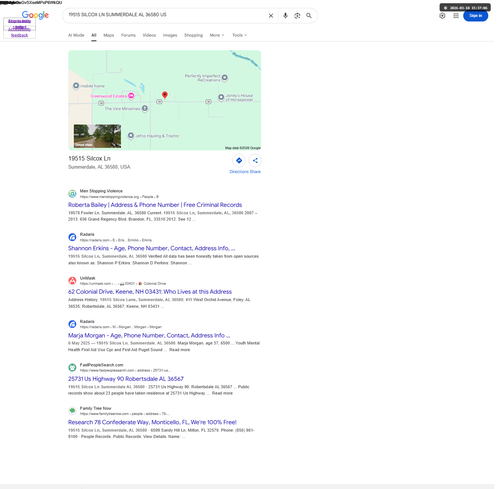Viewport: 500px width, 489px height.
Task: Switch to the Maps tab
Action: (109, 35)
